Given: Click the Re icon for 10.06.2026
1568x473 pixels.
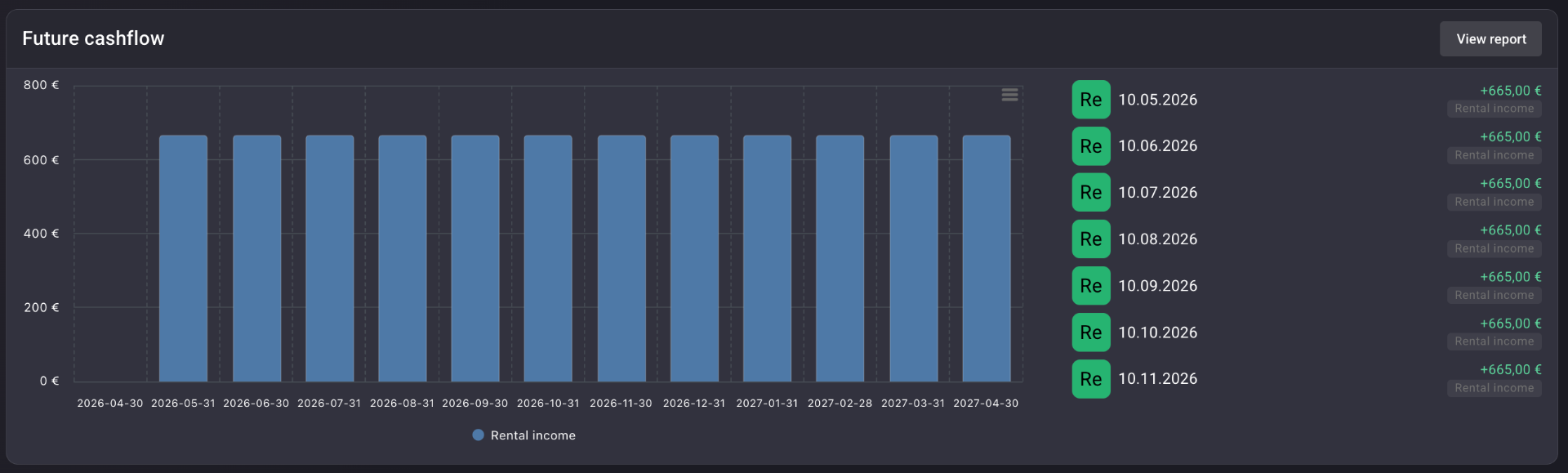Looking at the screenshot, I should point(1091,146).
